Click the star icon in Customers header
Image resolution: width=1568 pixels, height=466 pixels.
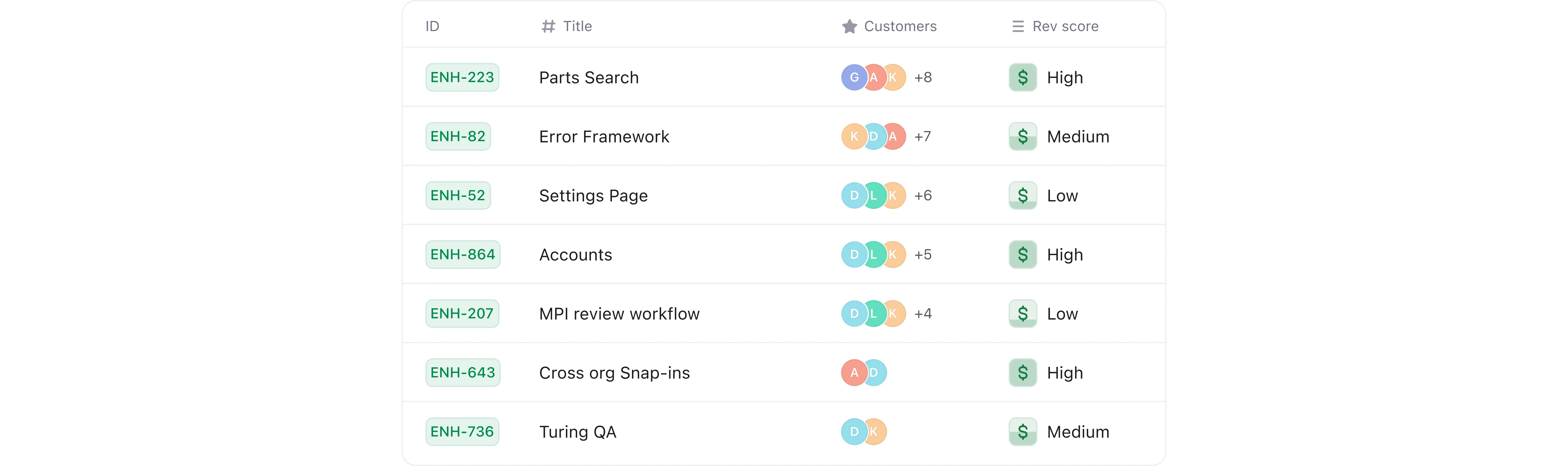(849, 26)
